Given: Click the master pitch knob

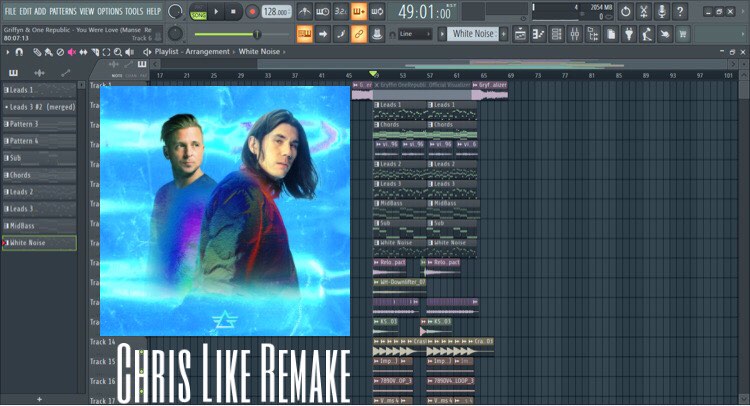Looking at the screenshot, I should pyautogui.click(x=175, y=33).
